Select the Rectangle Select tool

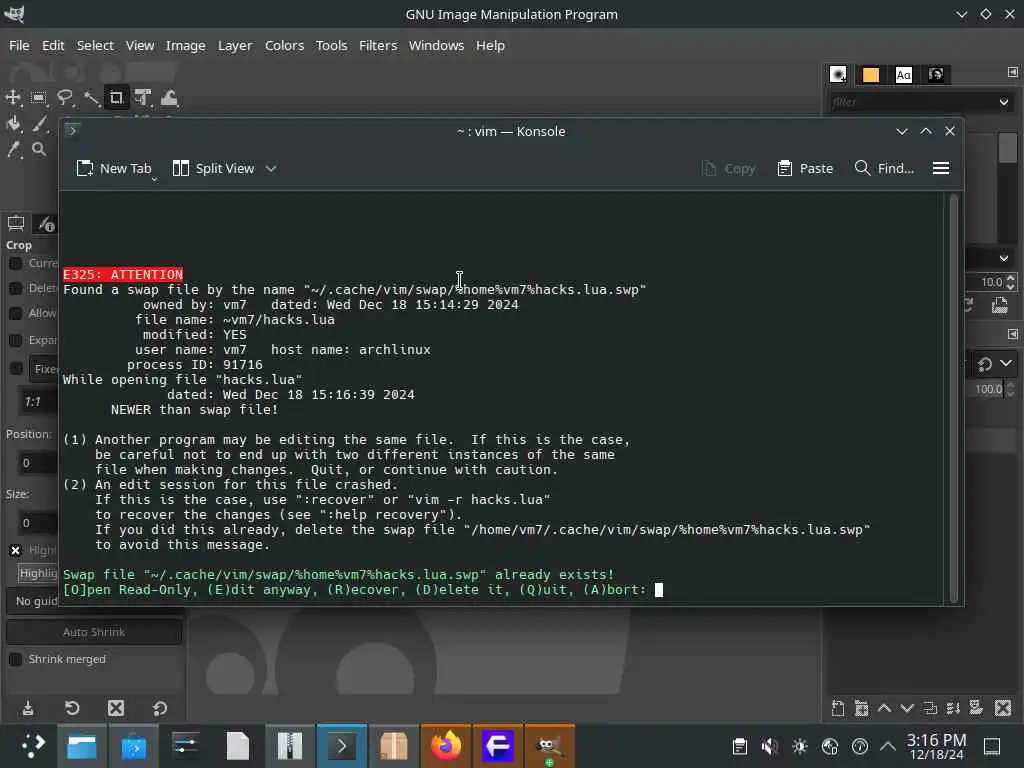tap(39, 98)
